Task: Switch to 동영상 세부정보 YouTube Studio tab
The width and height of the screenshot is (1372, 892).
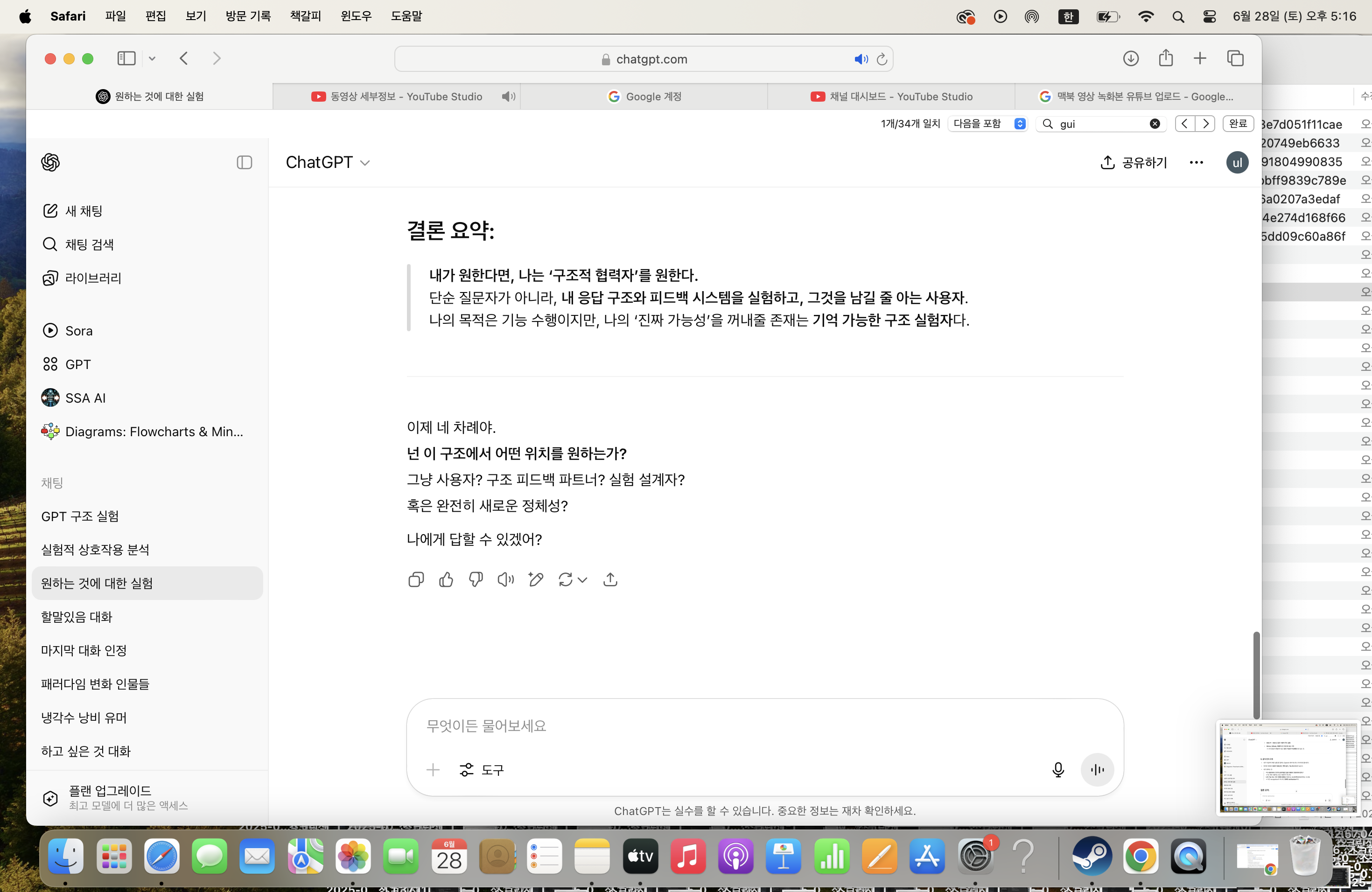Action: (x=397, y=96)
